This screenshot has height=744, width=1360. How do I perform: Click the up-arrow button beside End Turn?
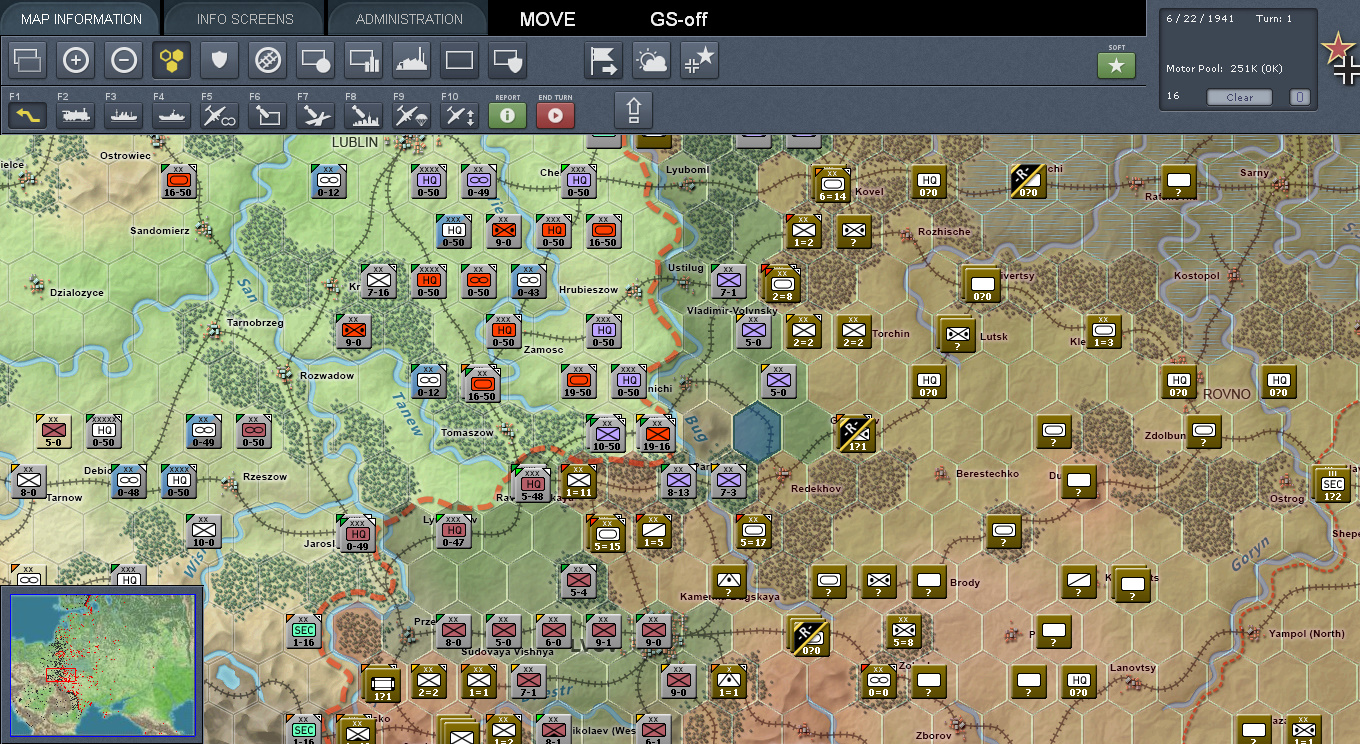point(633,109)
